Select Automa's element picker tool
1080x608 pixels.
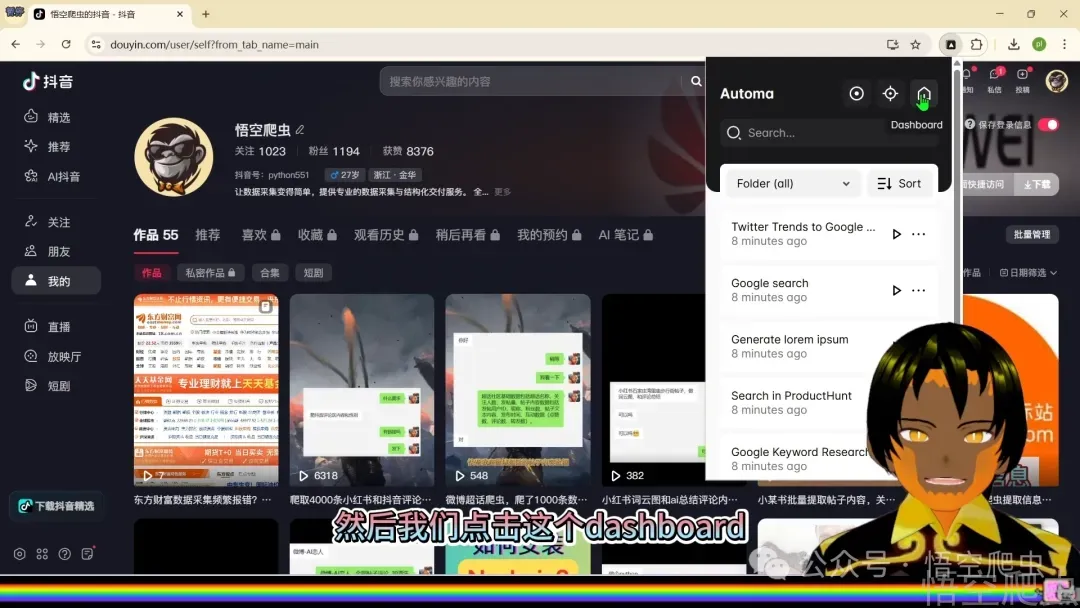tap(890, 93)
